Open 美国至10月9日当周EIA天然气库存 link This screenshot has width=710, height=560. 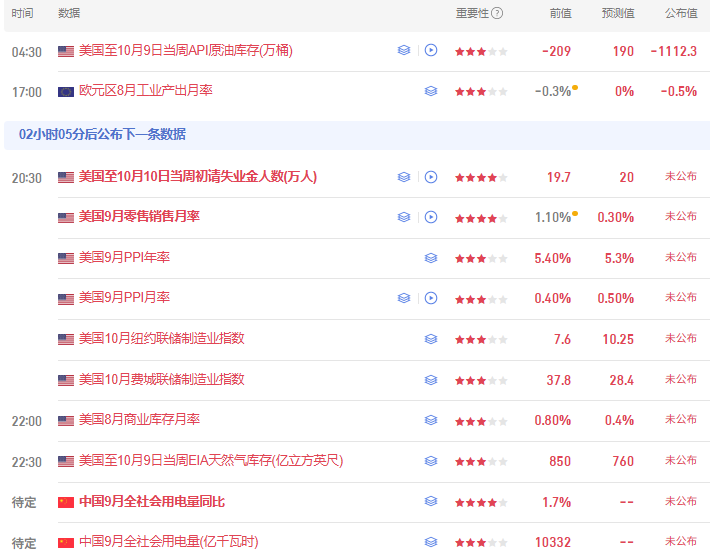click(x=211, y=460)
